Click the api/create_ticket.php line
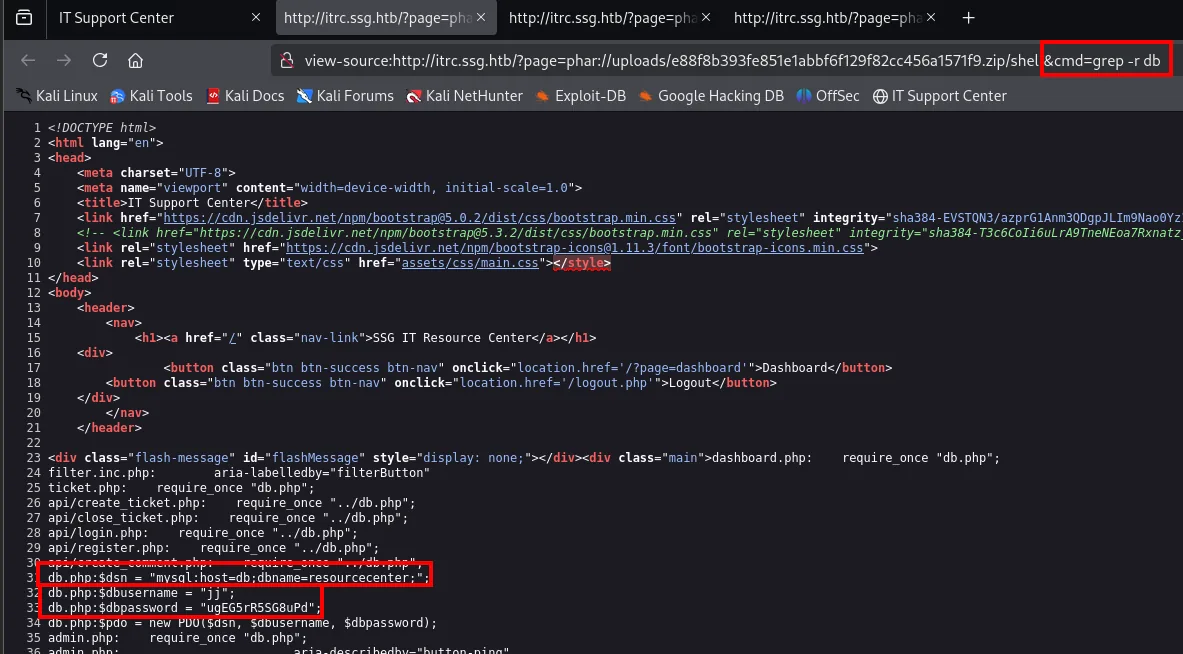1183x654 pixels. coord(232,503)
